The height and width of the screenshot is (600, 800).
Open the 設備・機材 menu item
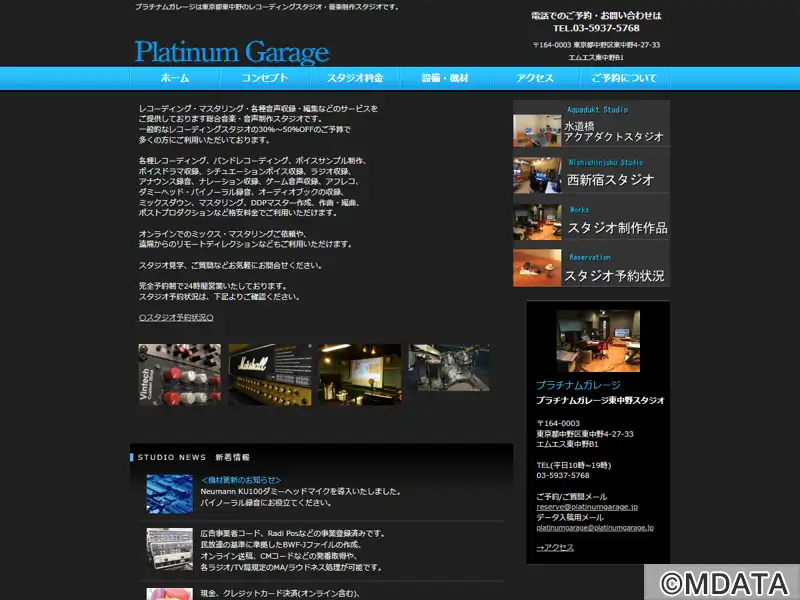[445, 78]
